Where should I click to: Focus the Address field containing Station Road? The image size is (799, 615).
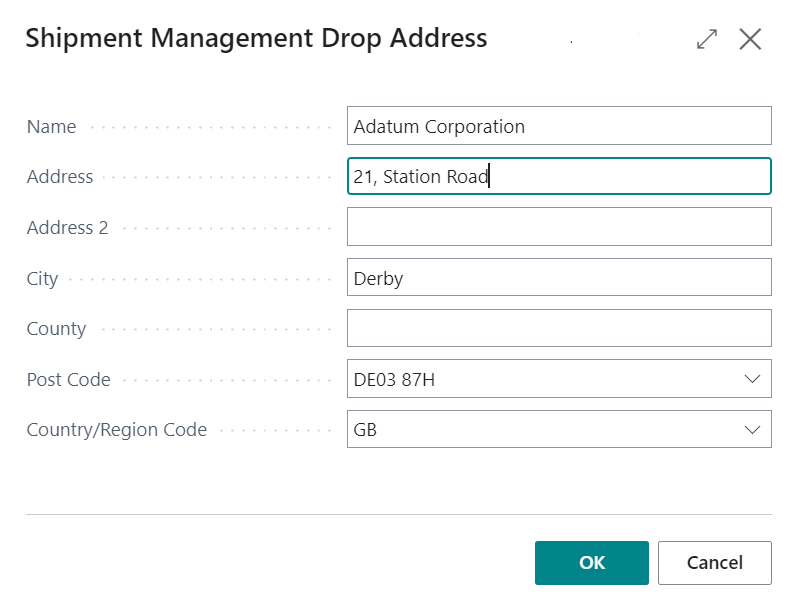pos(559,176)
